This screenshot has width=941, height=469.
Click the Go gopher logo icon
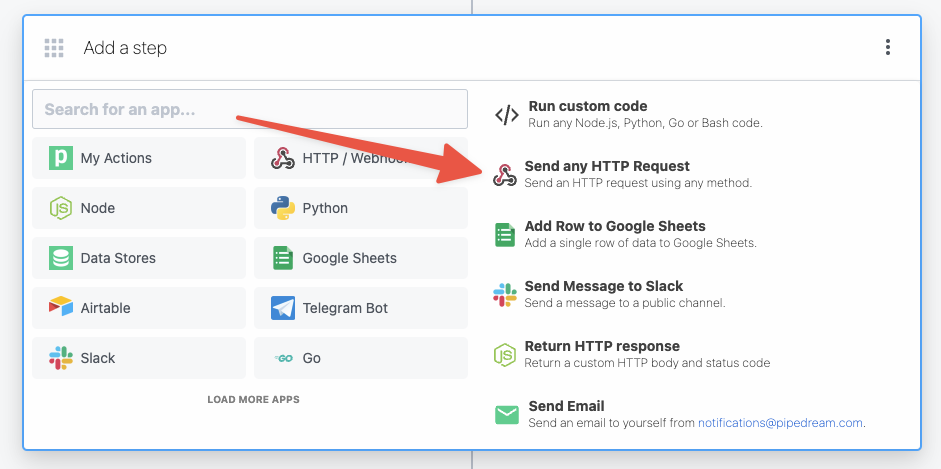(x=283, y=358)
